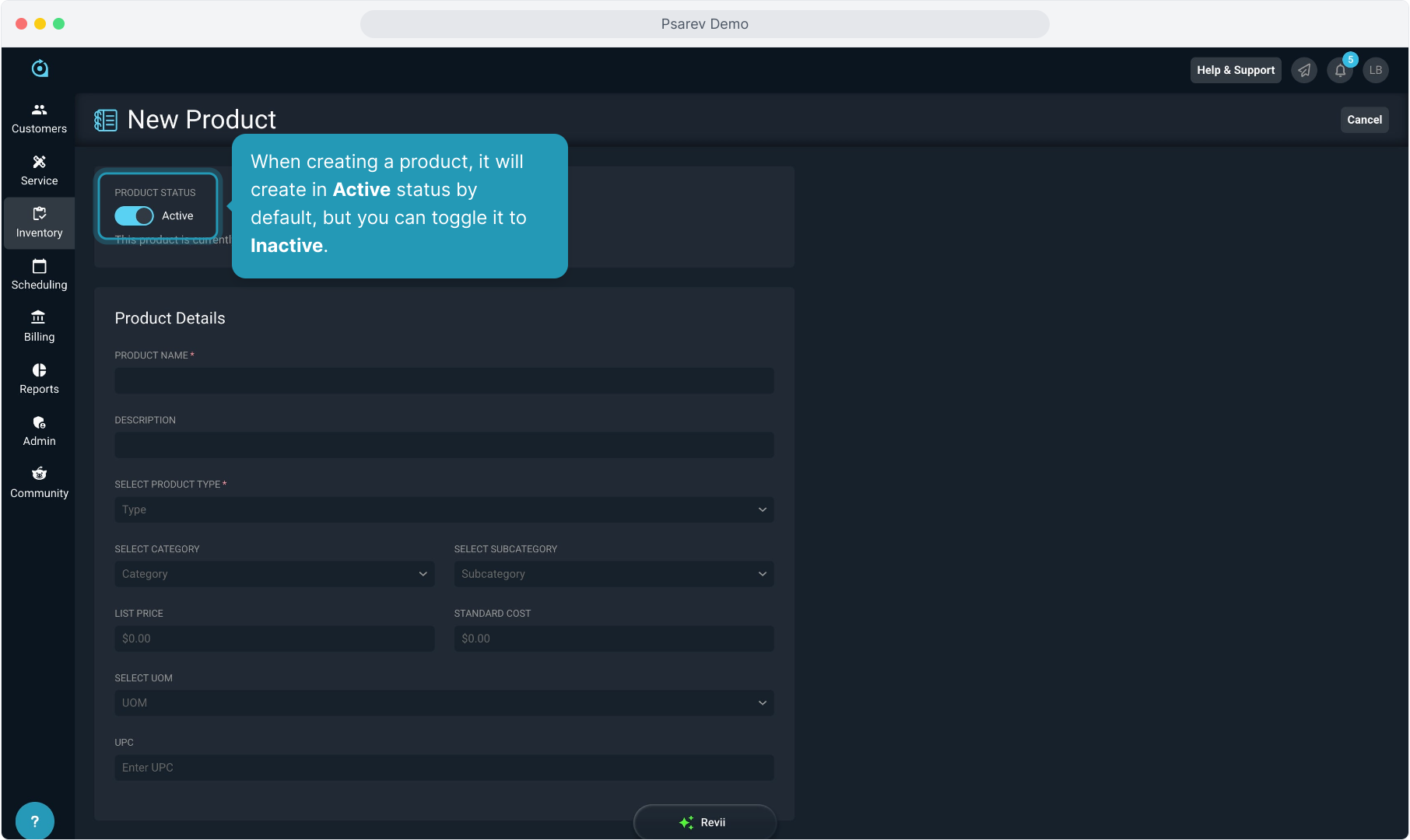Viewport: 1410px width, 840px height.
Task: Click the Enter UPC field
Action: point(444,768)
